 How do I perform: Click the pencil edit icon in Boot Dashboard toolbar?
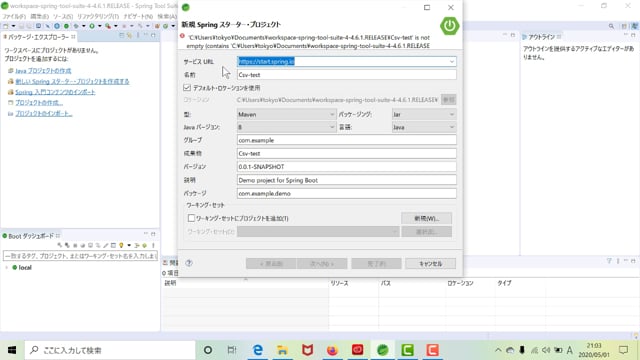105,245
